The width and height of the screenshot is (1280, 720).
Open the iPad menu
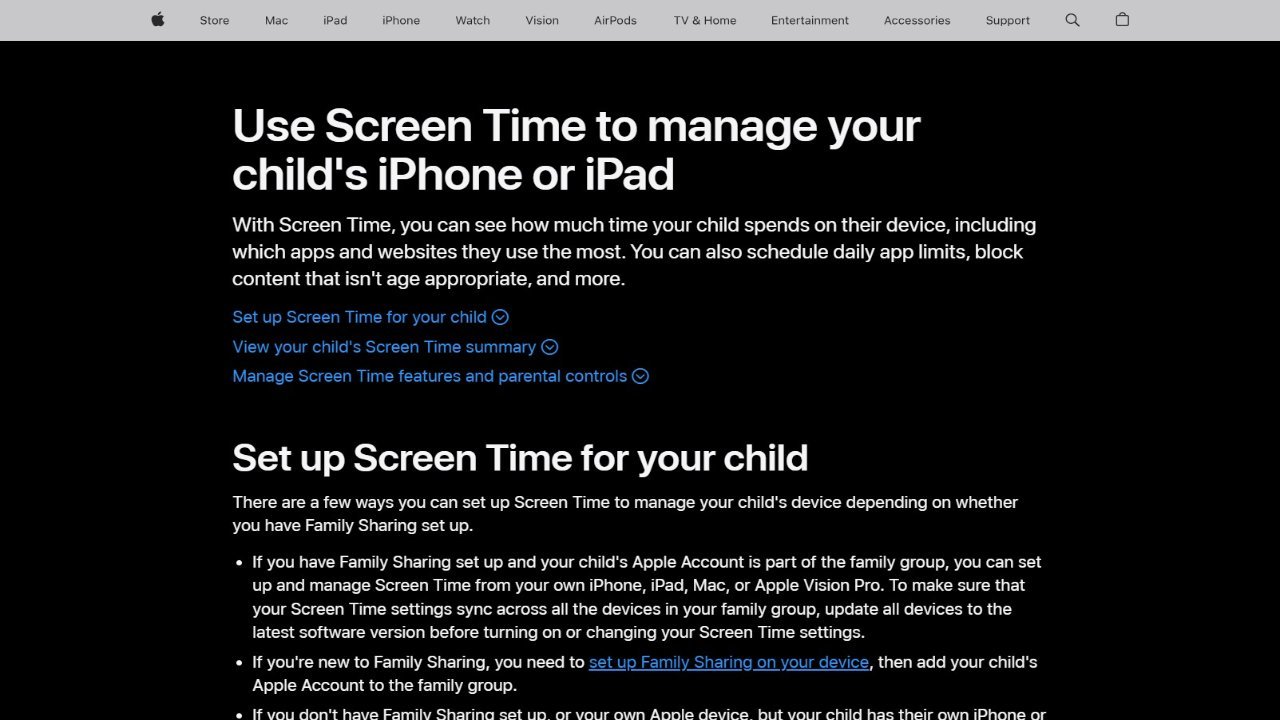335,20
